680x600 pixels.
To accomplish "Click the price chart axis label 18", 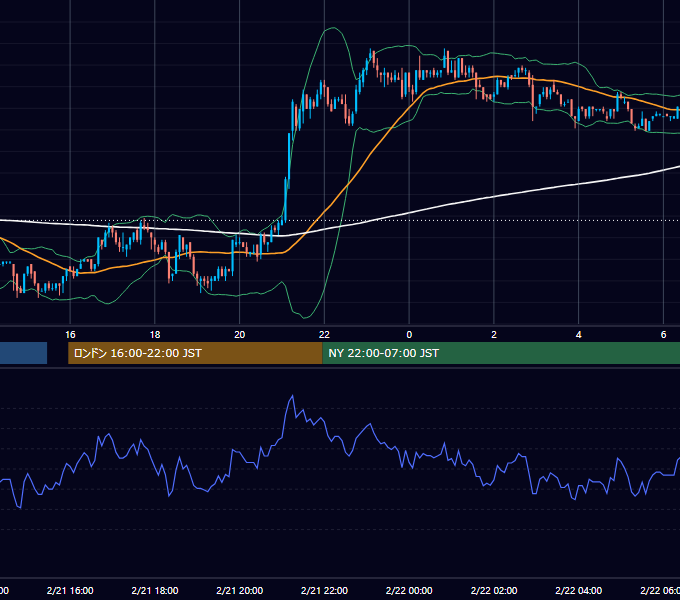I will [x=155, y=335].
